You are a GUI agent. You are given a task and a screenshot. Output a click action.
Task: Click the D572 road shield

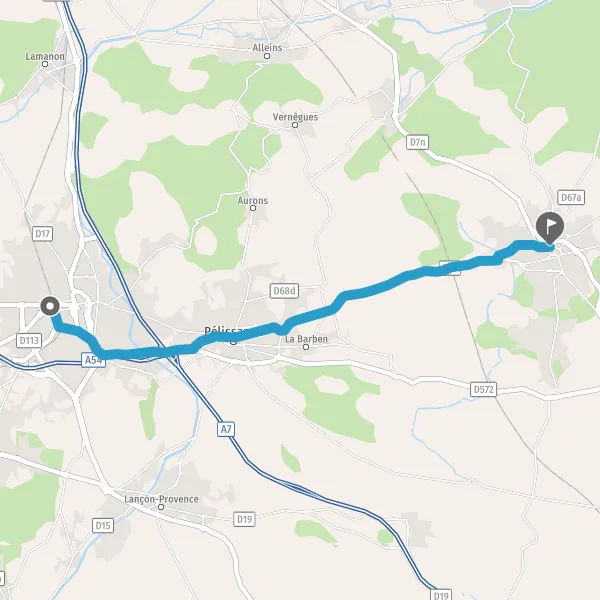click(x=483, y=390)
